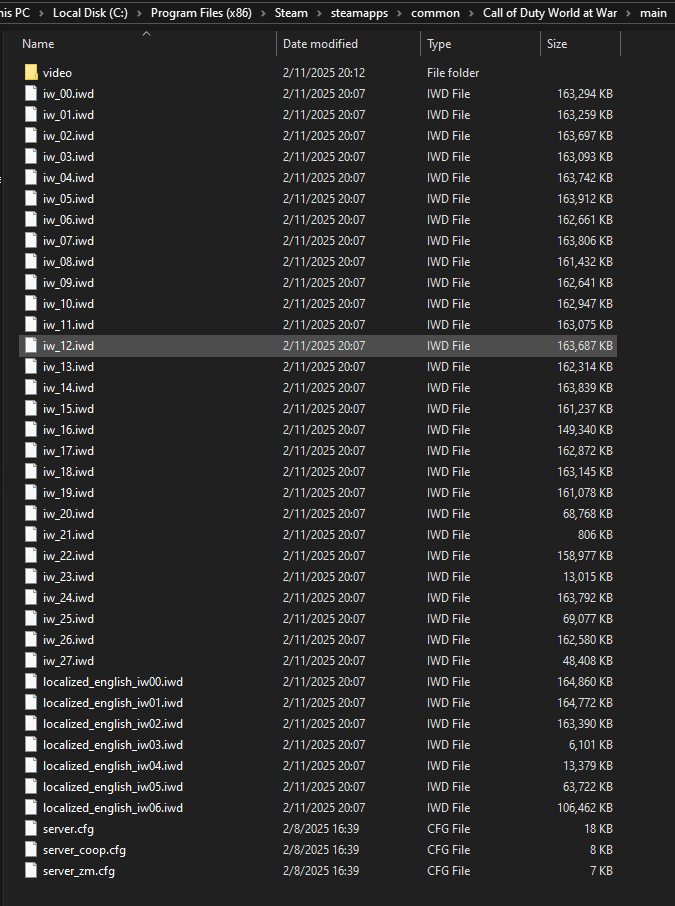The width and height of the screenshot is (675, 906).
Task: Select the localized_english_iw06.iwd file icon
Action: tap(31, 808)
